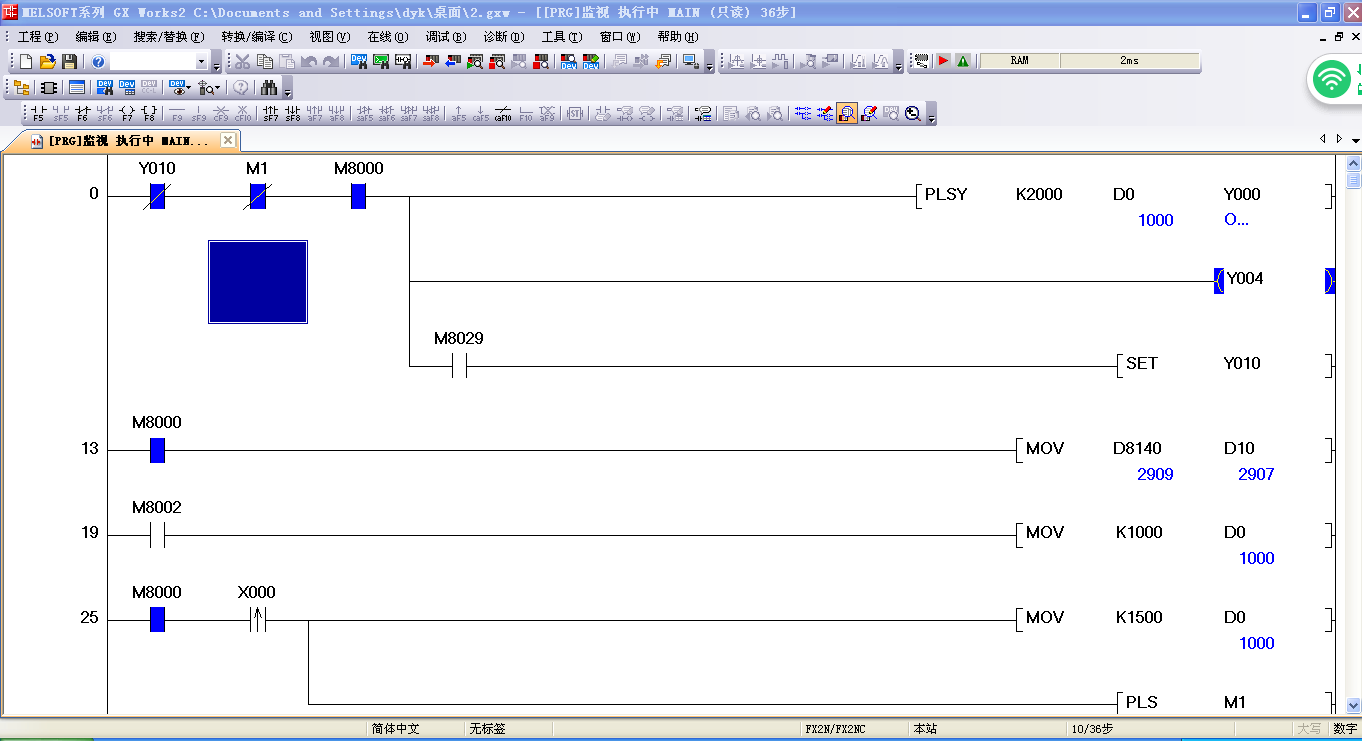1362x741 pixels.
Task: Insert a normally open contact (F5)
Action: pos(38,114)
